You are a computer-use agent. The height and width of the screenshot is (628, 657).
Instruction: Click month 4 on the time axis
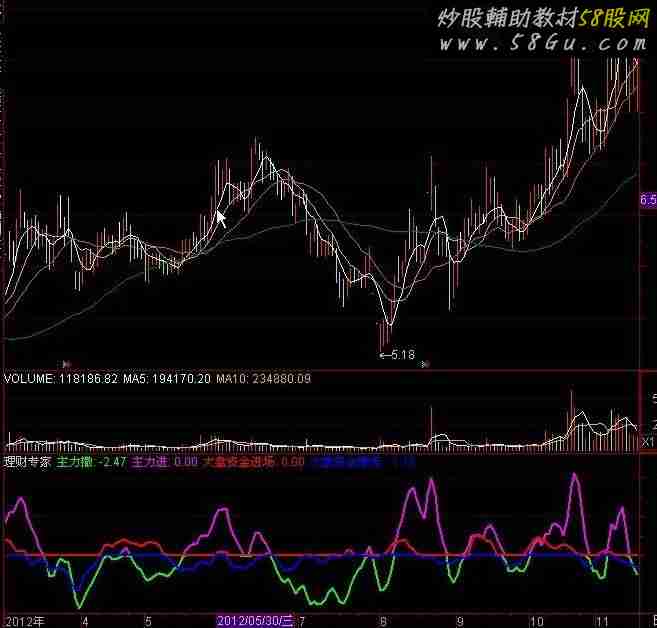pos(84,620)
